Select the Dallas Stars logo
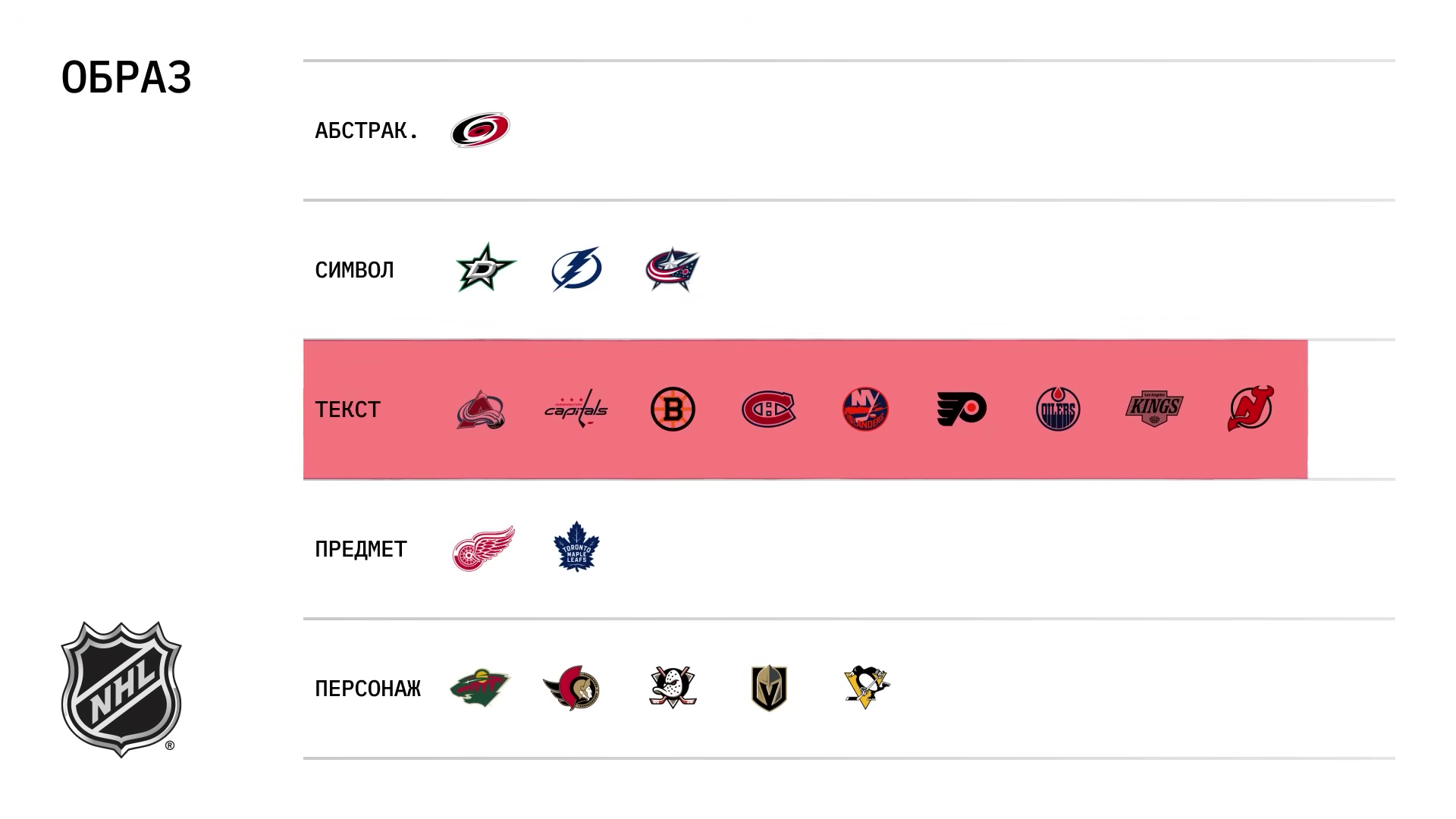 pyautogui.click(x=485, y=268)
